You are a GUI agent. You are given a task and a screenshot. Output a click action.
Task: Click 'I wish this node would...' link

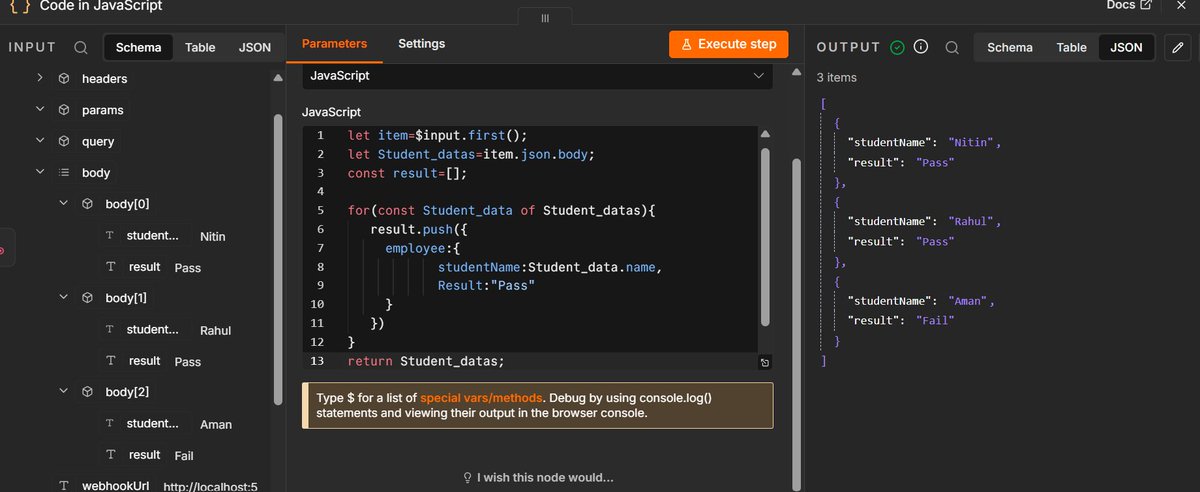pyautogui.click(x=538, y=478)
